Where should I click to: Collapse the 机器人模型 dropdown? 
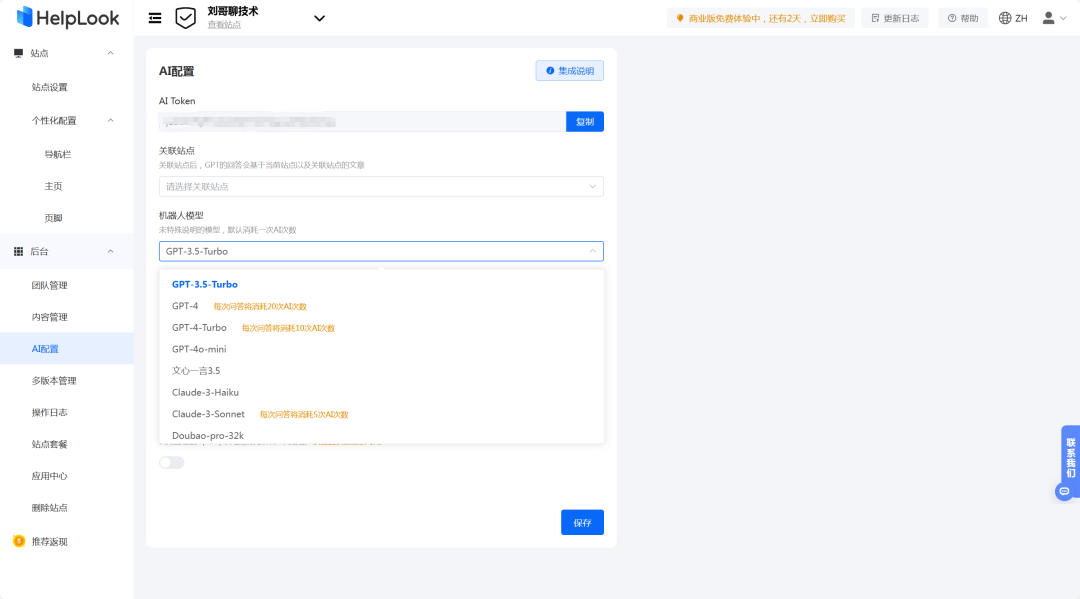[x=381, y=251]
